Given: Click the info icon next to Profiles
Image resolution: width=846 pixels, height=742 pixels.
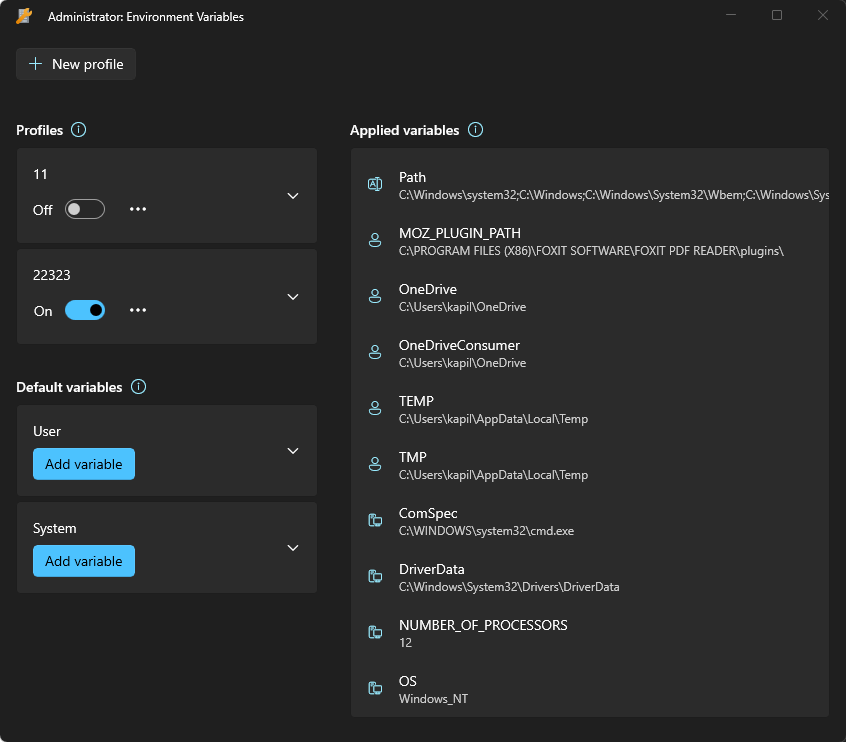Looking at the screenshot, I should click(79, 130).
